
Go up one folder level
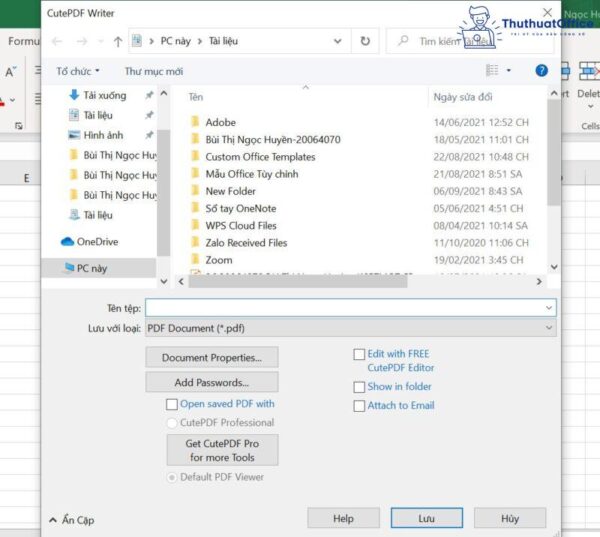tap(118, 41)
